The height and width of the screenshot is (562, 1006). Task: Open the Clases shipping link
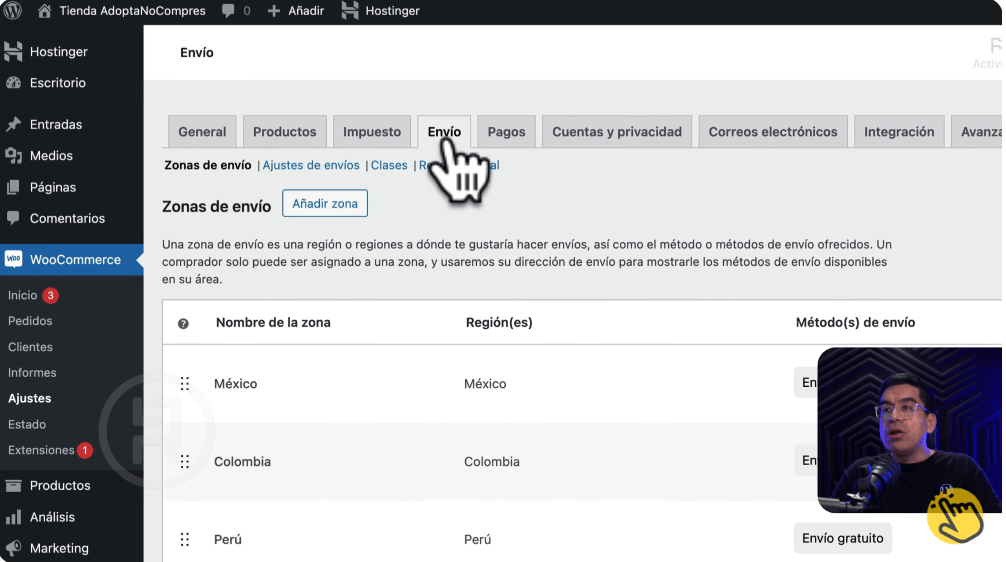(x=389, y=166)
